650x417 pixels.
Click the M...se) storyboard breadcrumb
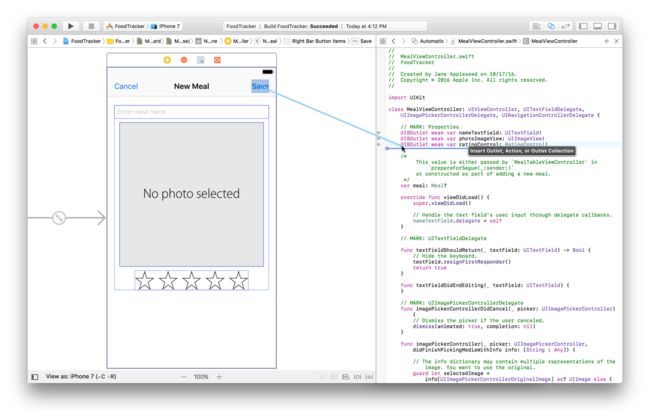click(178, 41)
